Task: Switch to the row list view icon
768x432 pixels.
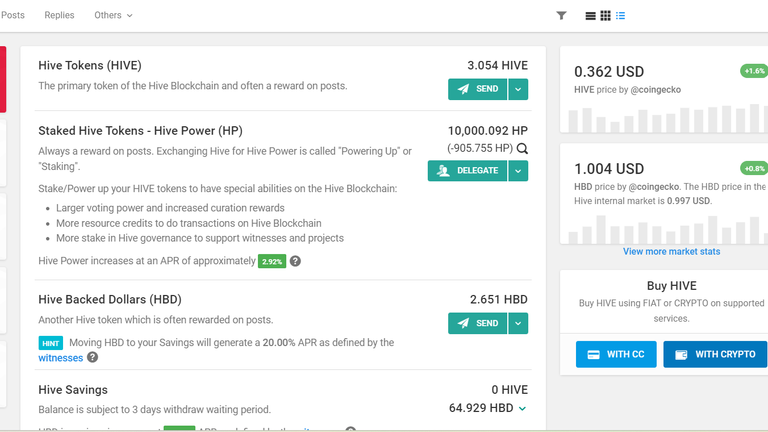Action: 590,16
